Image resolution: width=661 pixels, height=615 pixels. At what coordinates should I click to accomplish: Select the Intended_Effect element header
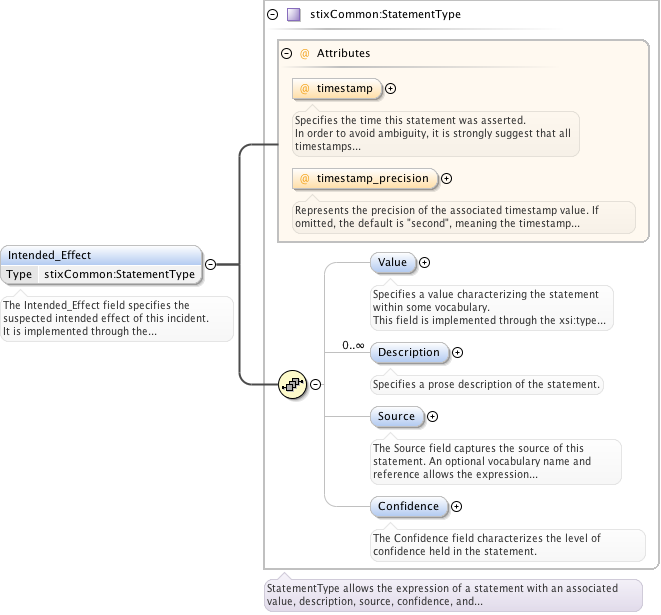click(x=100, y=255)
